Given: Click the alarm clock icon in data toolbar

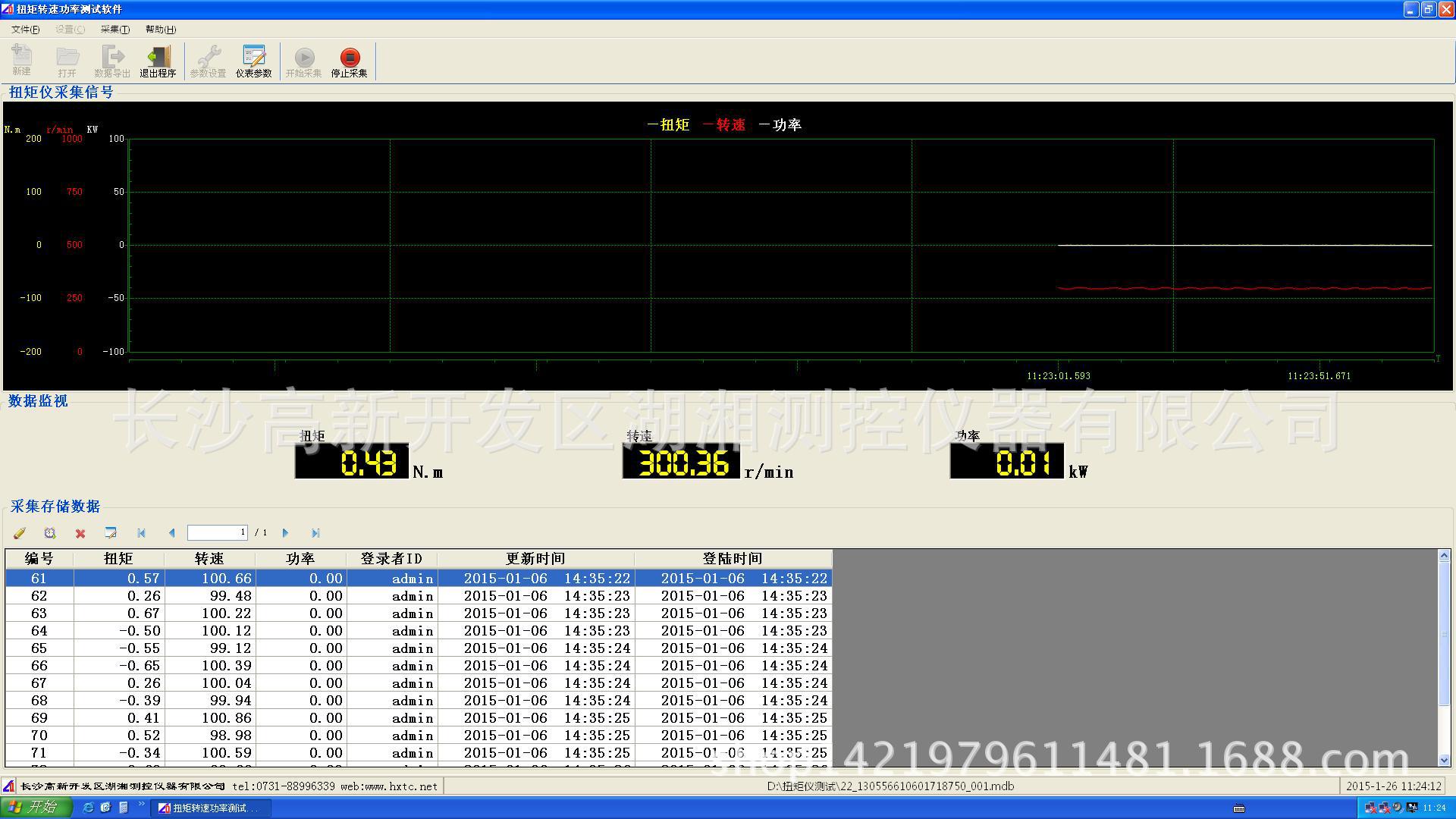Looking at the screenshot, I should pyautogui.click(x=50, y=533).
